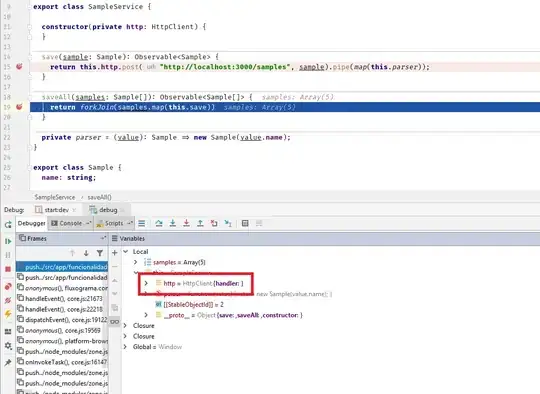Image resolution: width=540 pixels, height=394 pixels.
Task: Click the Step Over debugger icon
Action: 159,223
